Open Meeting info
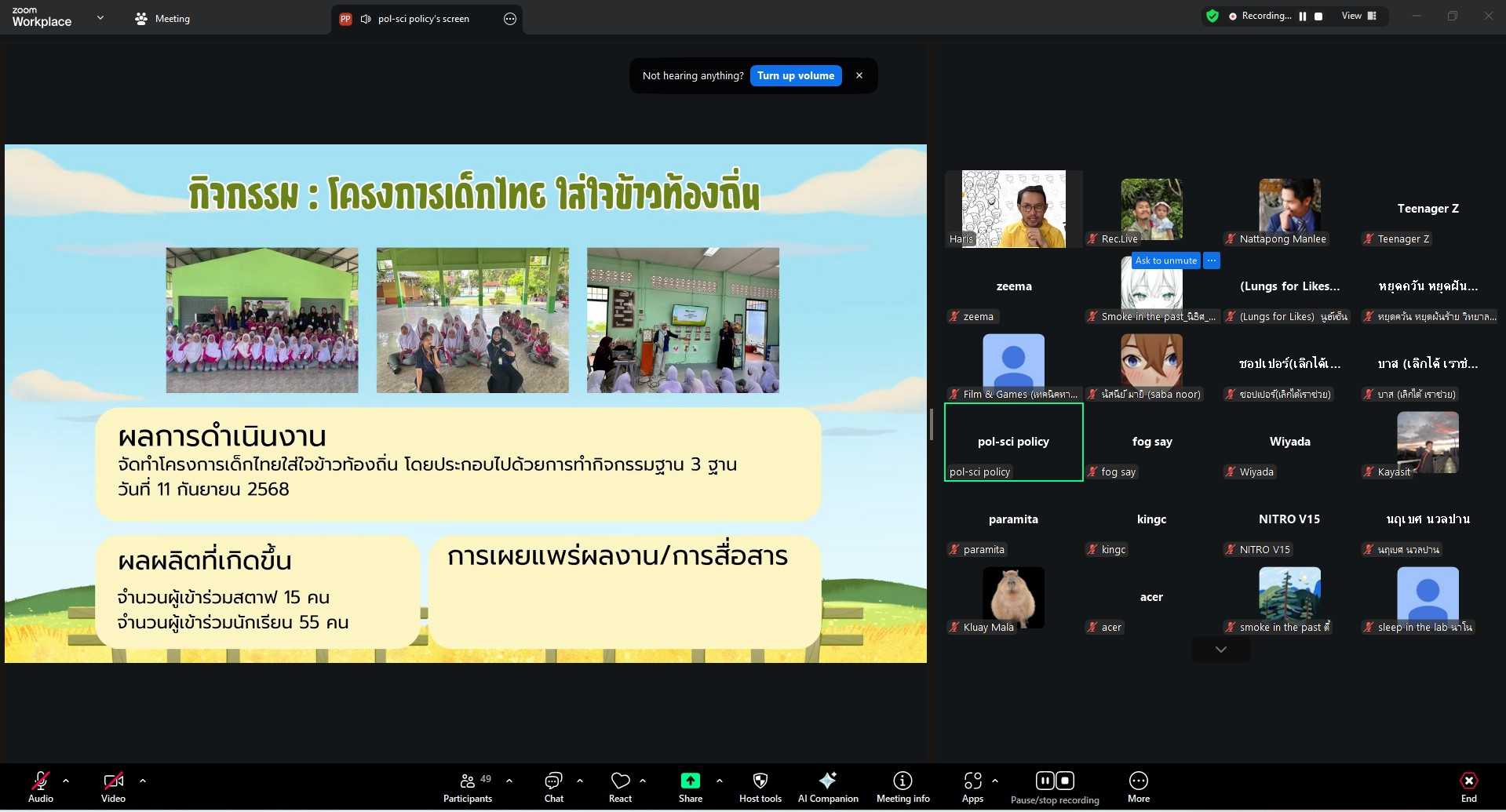This screenshot has height=812, width=1506. (x=903, y=786)
